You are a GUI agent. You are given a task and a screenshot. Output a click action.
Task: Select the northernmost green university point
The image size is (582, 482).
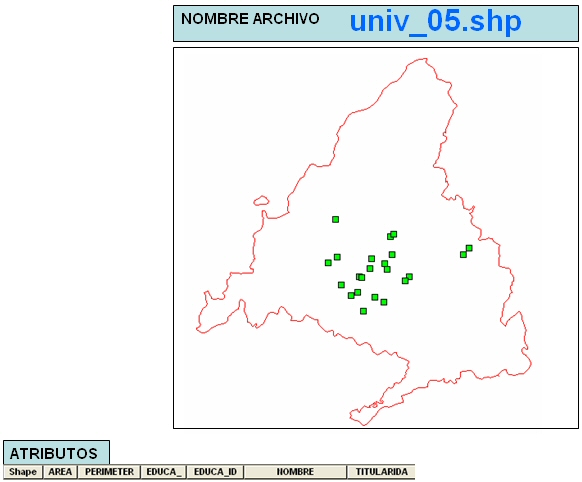click(x=336, y=220)
